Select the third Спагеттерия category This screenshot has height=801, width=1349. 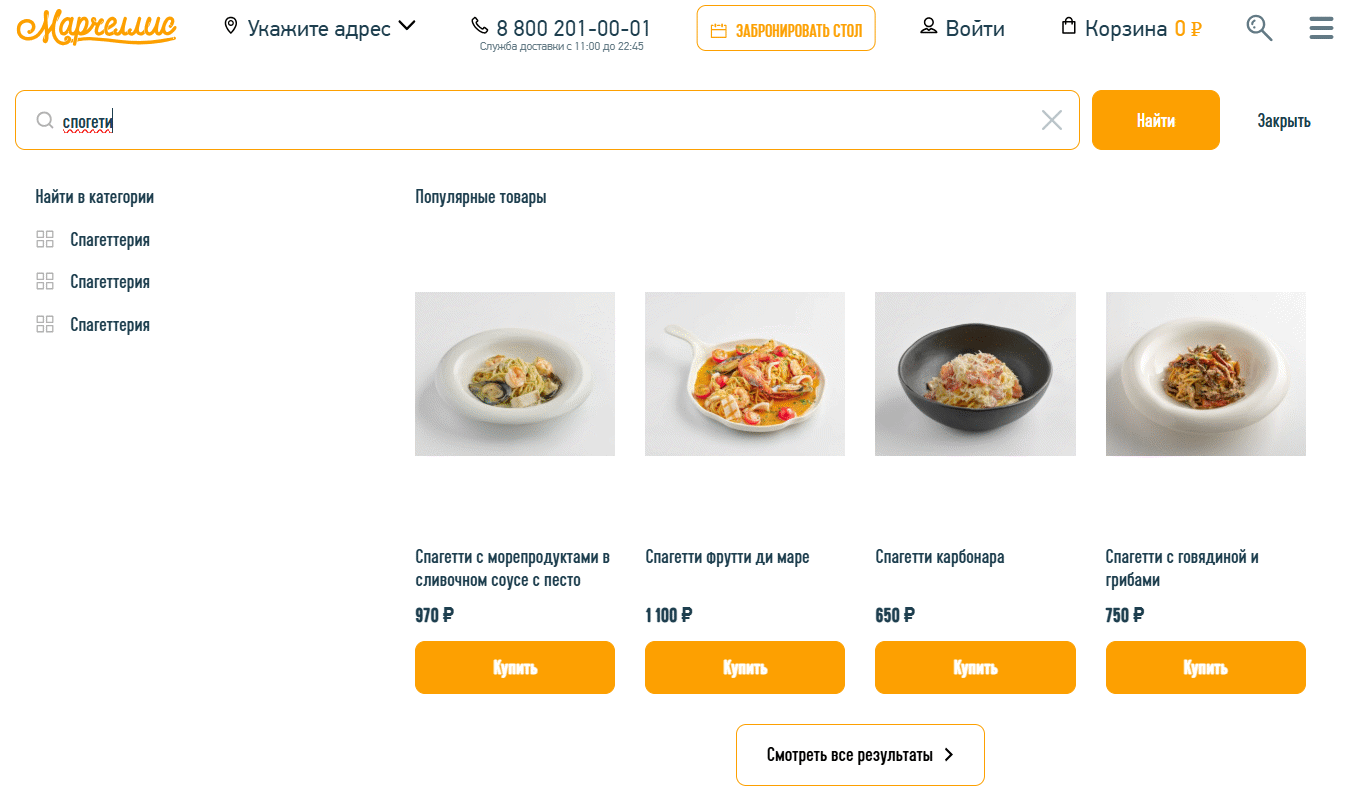click(x=110, y=325)
